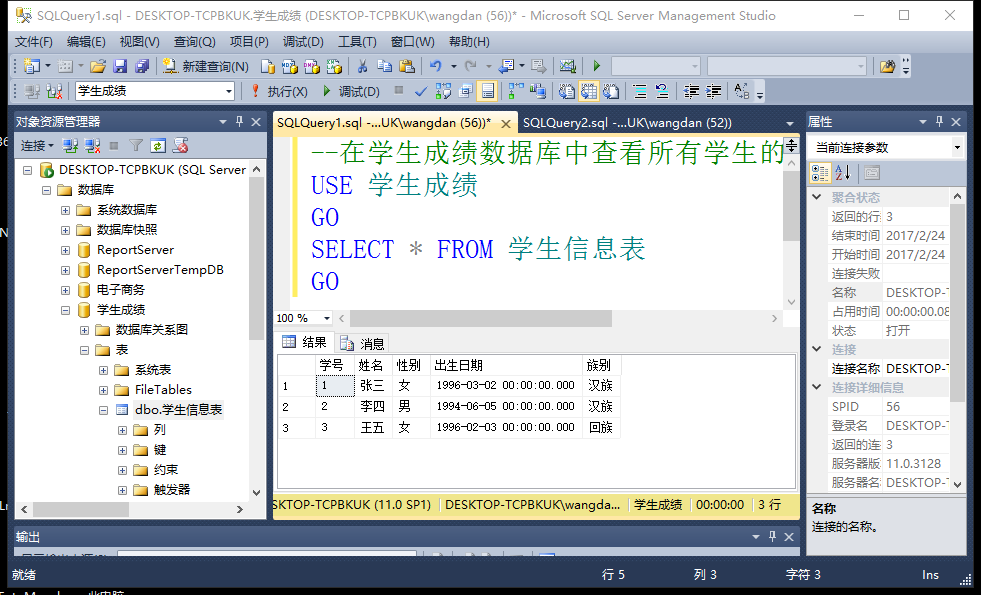Parse the query using the blue checkmark
981x595 pixels.
[421, 91]
